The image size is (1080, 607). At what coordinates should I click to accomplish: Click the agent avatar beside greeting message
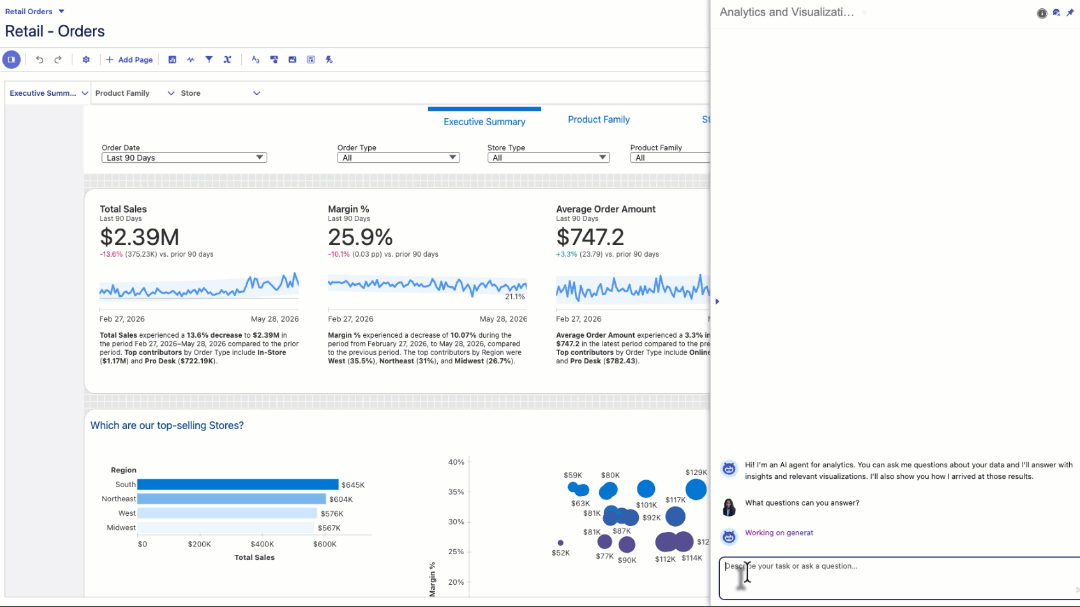pos(729,469)
